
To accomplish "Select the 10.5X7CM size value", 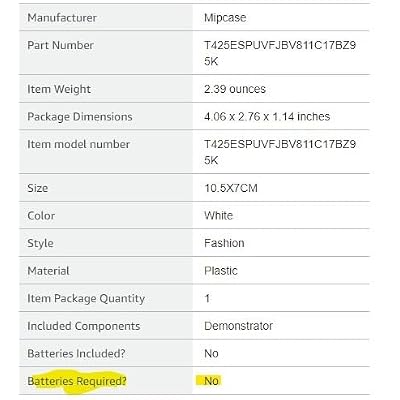I will pyautogui.click(x=231, y=188).
